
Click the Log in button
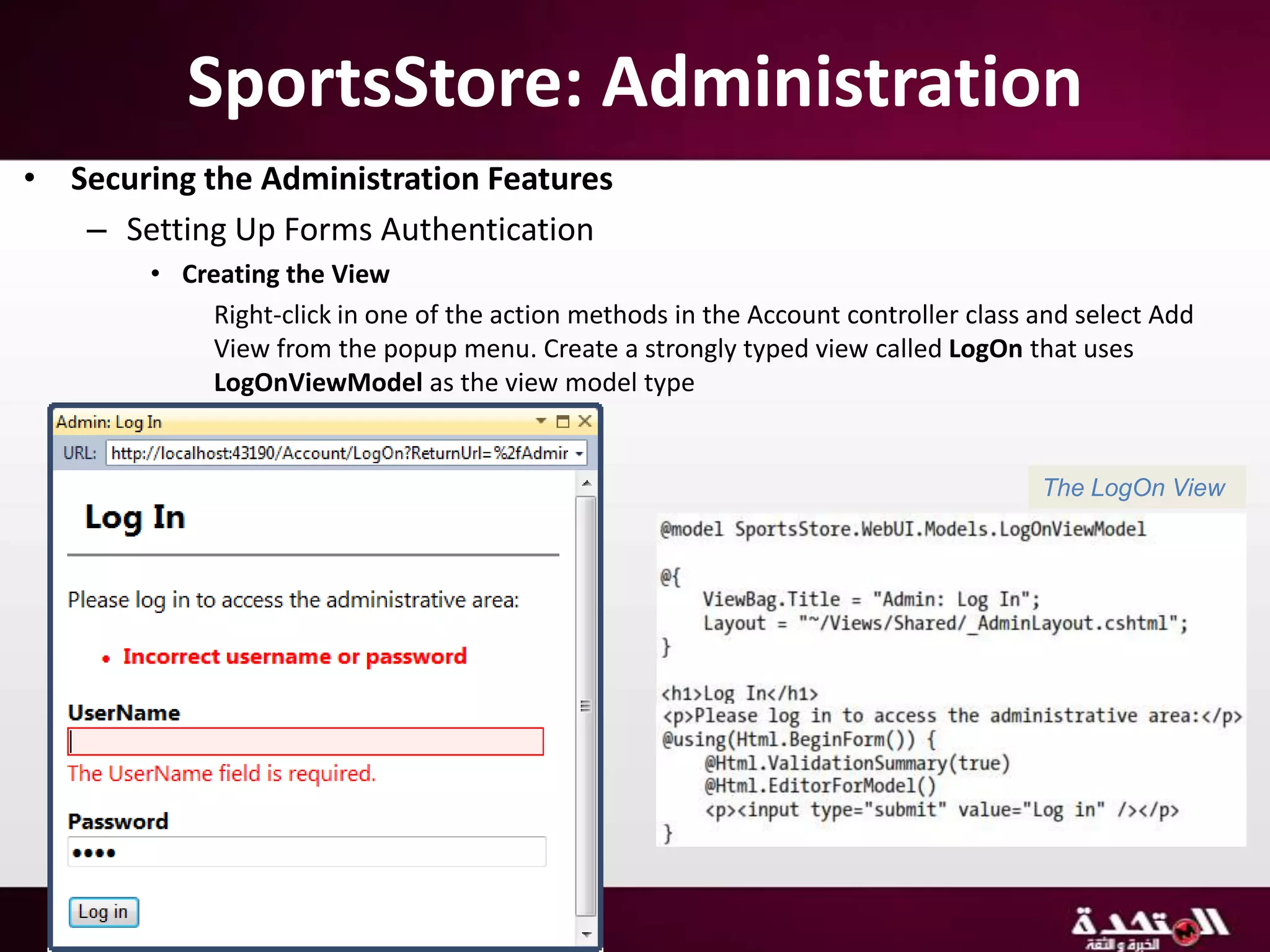click(x=104, y=912)
